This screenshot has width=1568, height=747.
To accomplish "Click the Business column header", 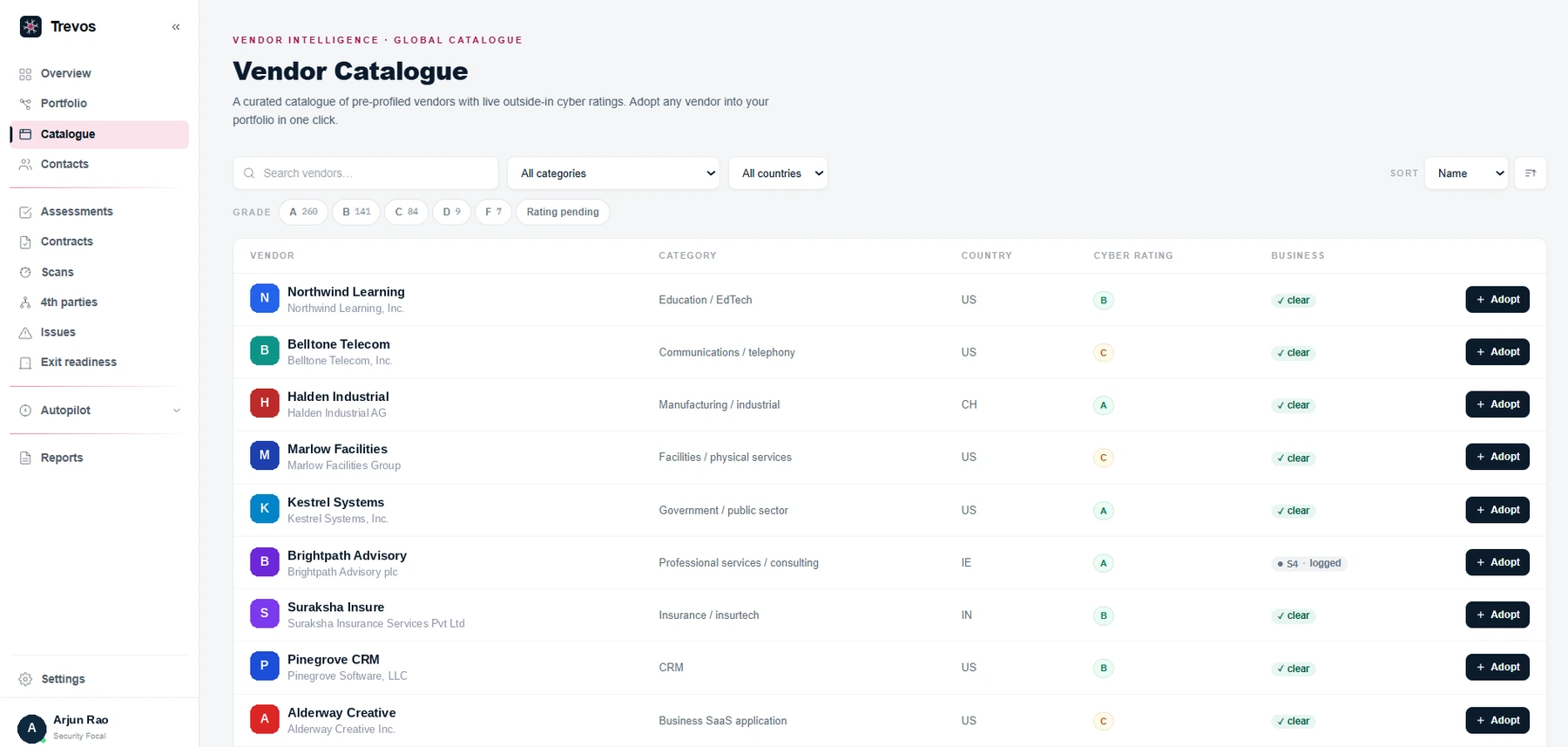I will pos(1298,255).
